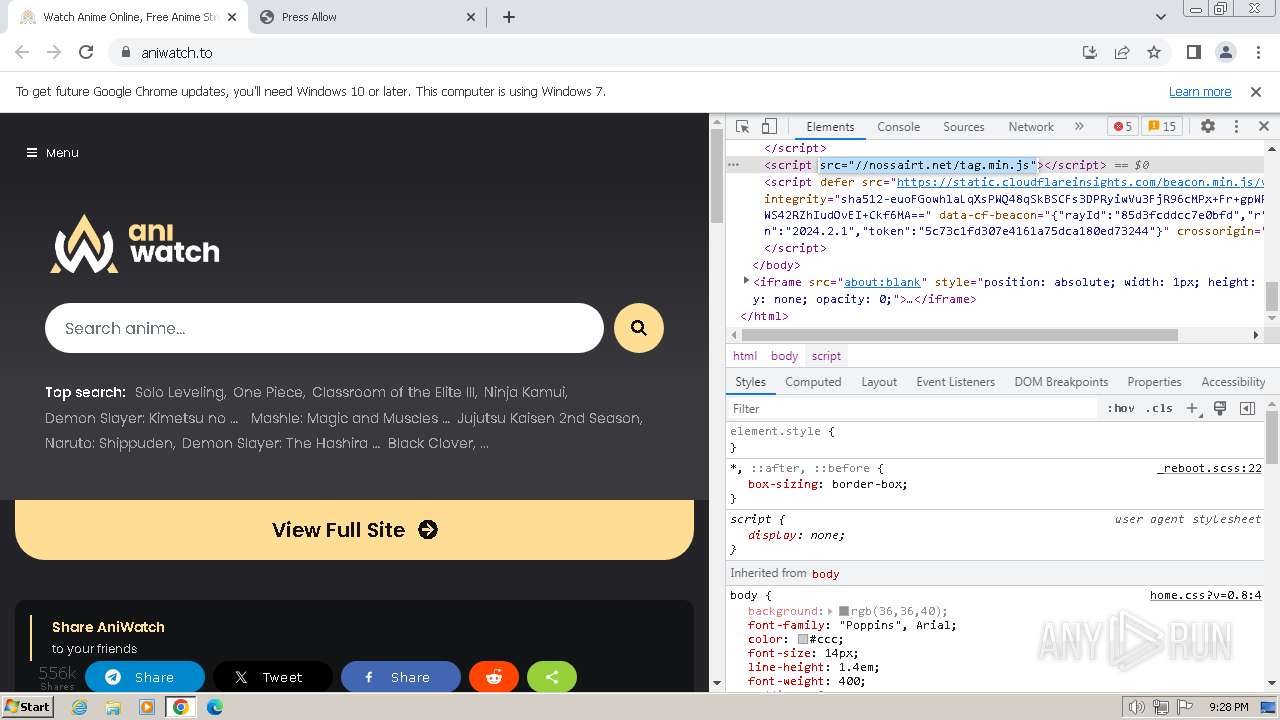This screenshot has height=720, width=1280.
Task: Click the Search anime input field
Action: click(x=324, y=328)
